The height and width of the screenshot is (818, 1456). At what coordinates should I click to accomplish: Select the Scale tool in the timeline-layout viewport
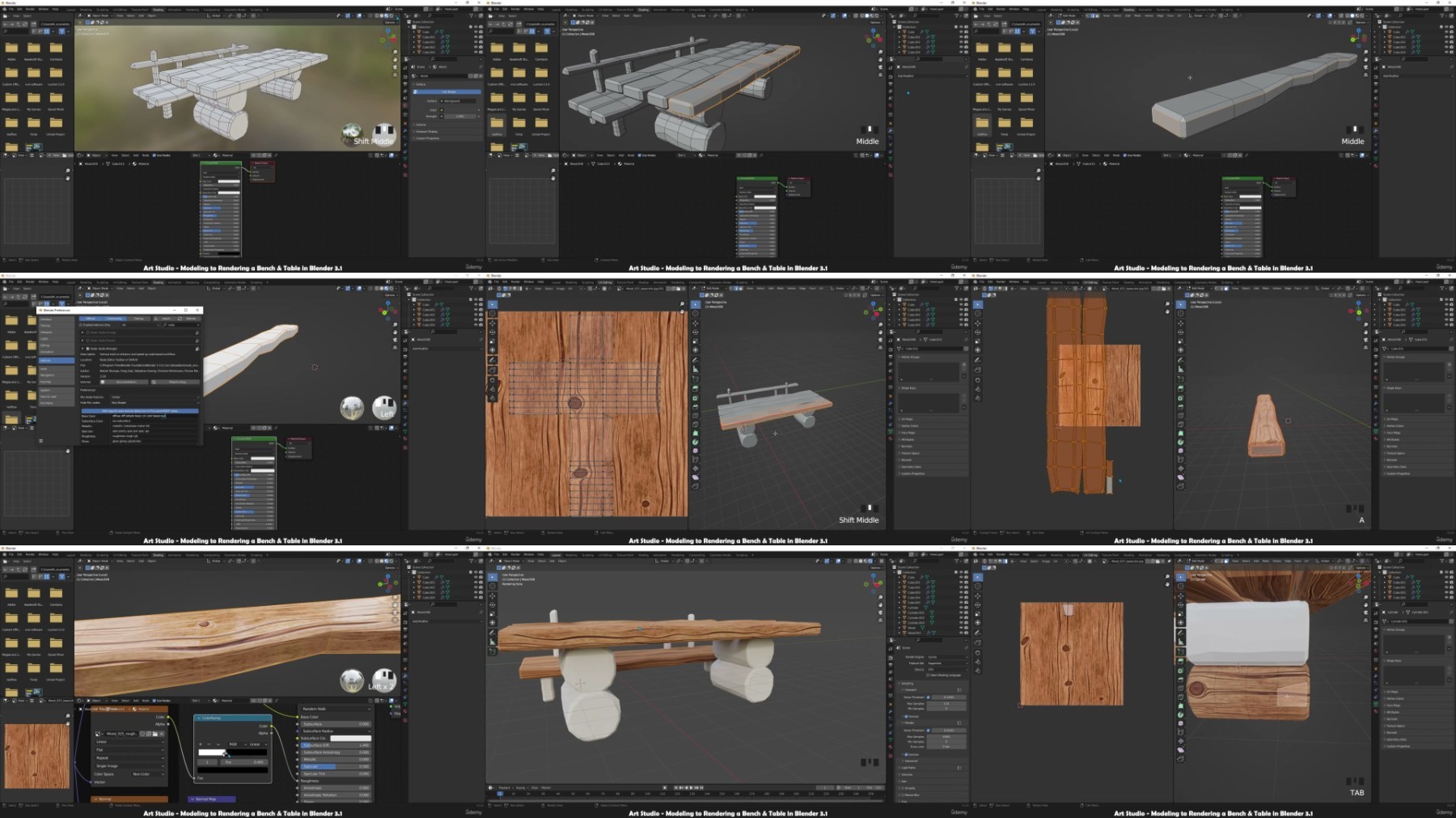[x=493, y=614]
